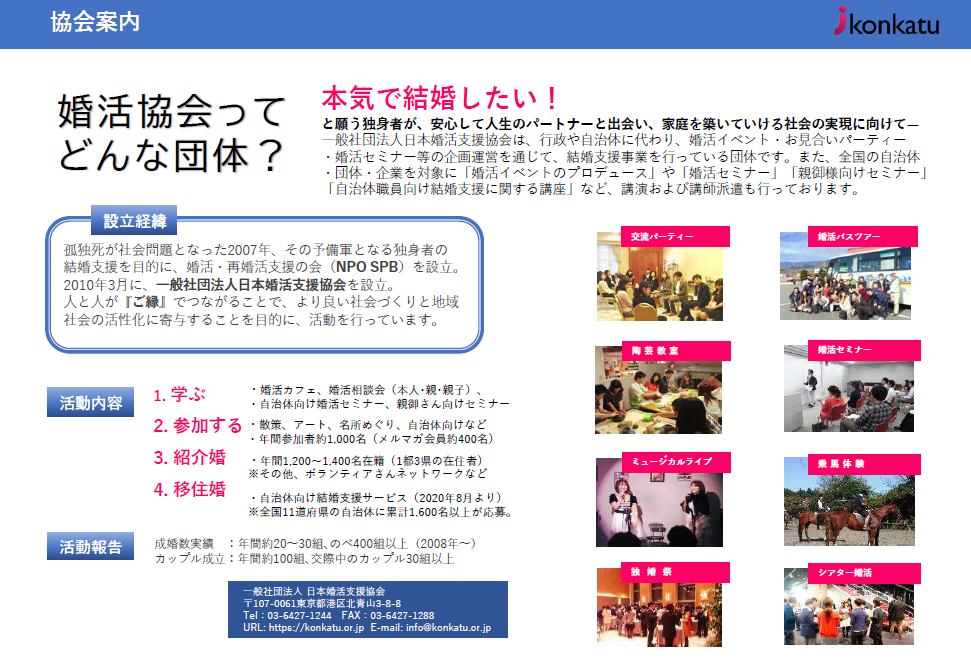Open the シアター婚活 photo
Image resolution: width=971 pixels, height=669 pixels.
pyautogui.click(x=846, y=610)
